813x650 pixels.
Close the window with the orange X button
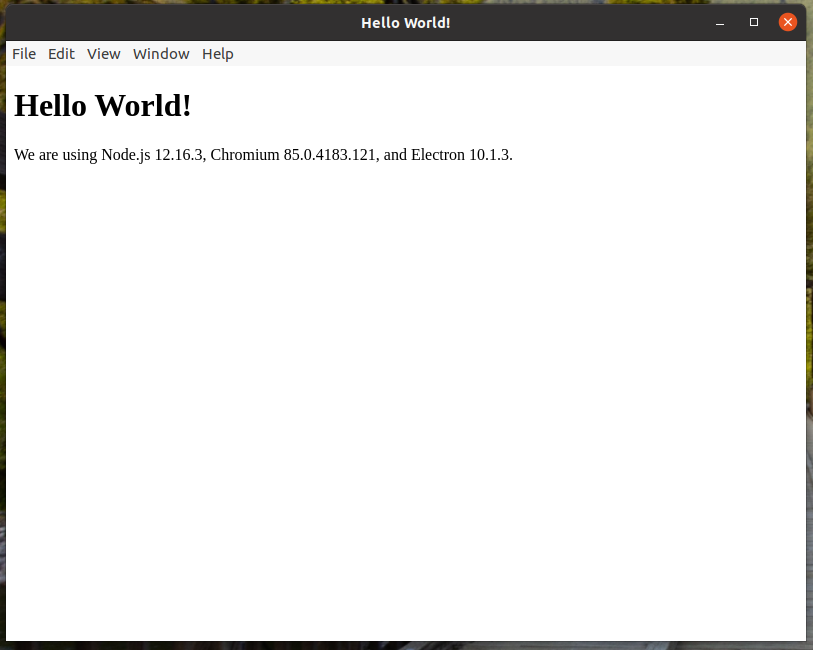(x=788, y=22)
